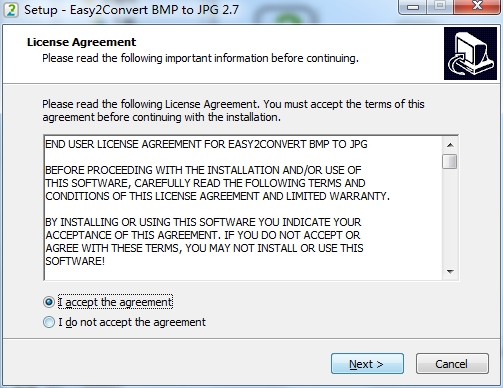Click the disabled maximize button in title bar

pos(440,6)
